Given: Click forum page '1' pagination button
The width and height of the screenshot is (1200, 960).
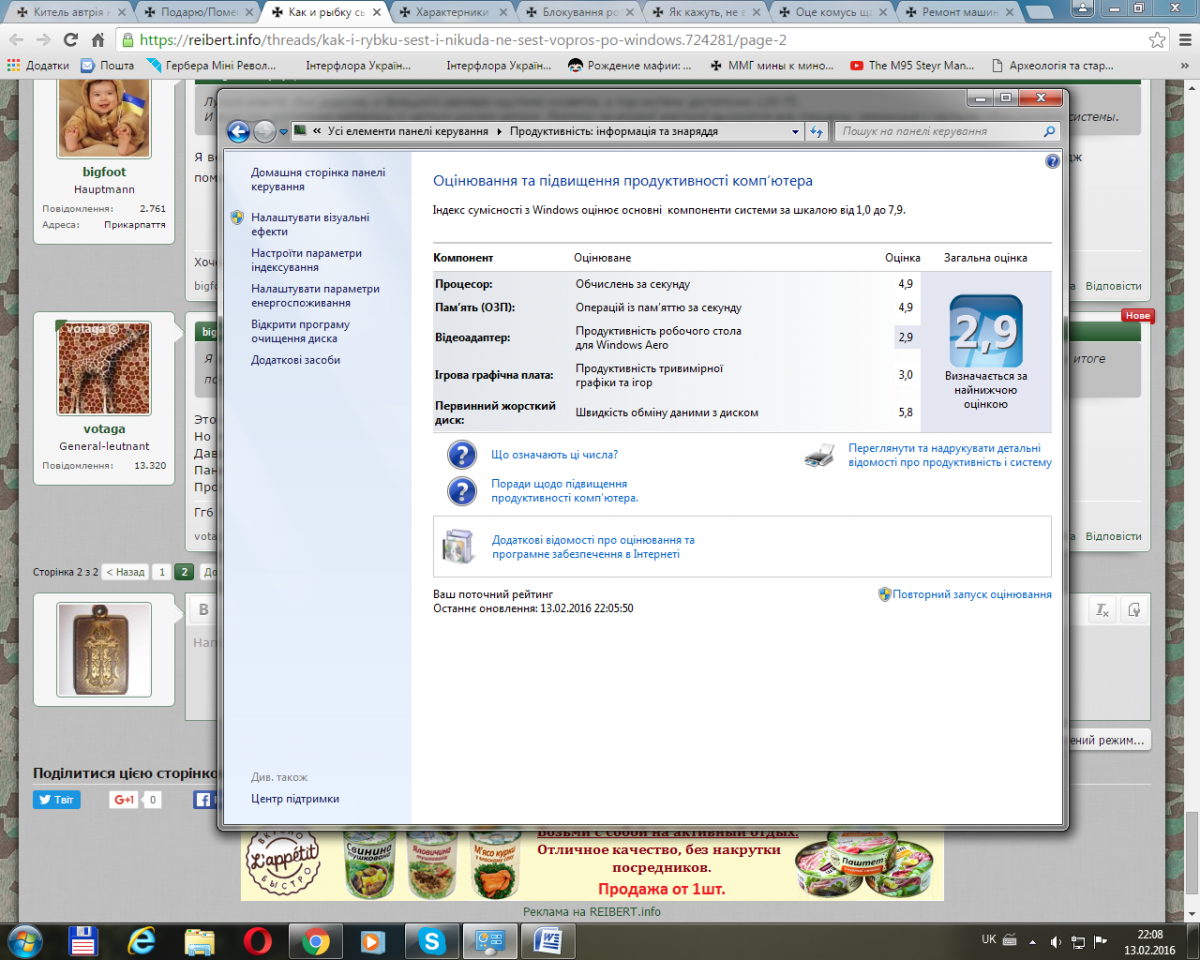Looking at the screenshot, I should [161, 572].
